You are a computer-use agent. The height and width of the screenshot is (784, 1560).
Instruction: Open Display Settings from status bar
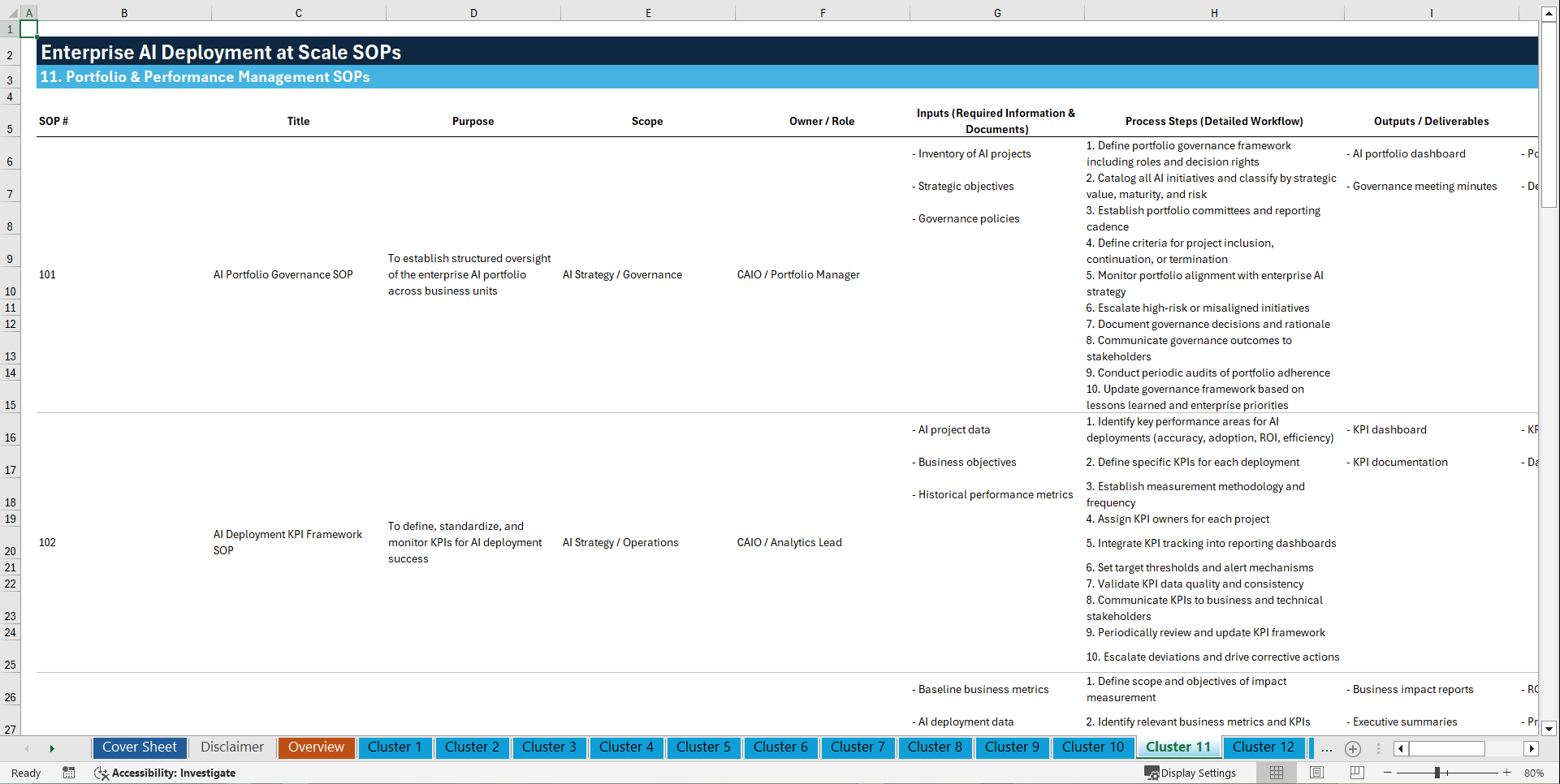pyautogui.click(x=1191, y=773)
